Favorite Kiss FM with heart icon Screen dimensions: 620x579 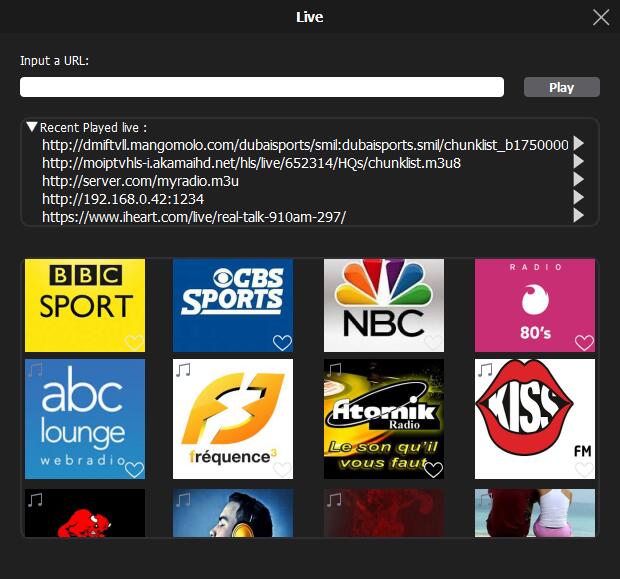[x=584, y=470]
